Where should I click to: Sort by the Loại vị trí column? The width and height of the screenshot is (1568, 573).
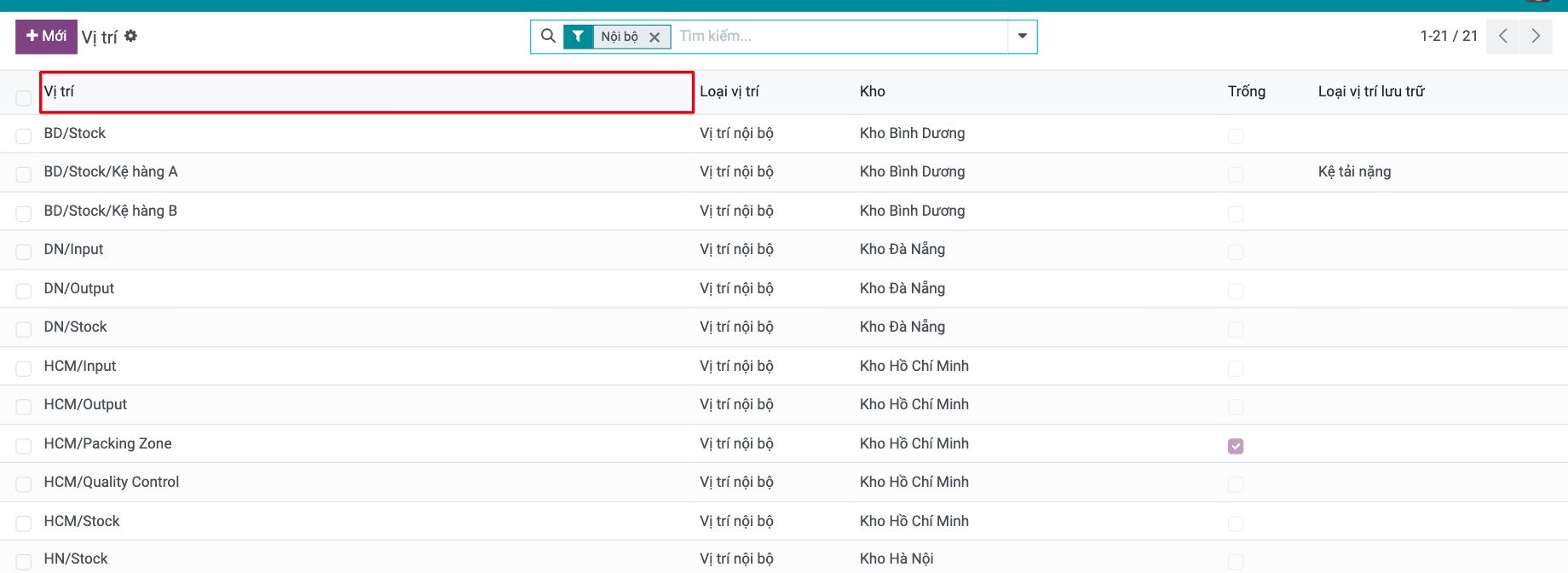click(x=729, y=91)
